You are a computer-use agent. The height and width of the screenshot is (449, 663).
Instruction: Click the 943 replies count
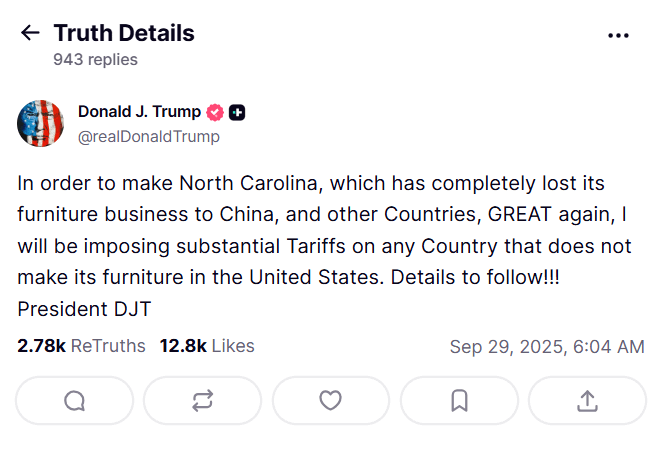click(95, 60)
